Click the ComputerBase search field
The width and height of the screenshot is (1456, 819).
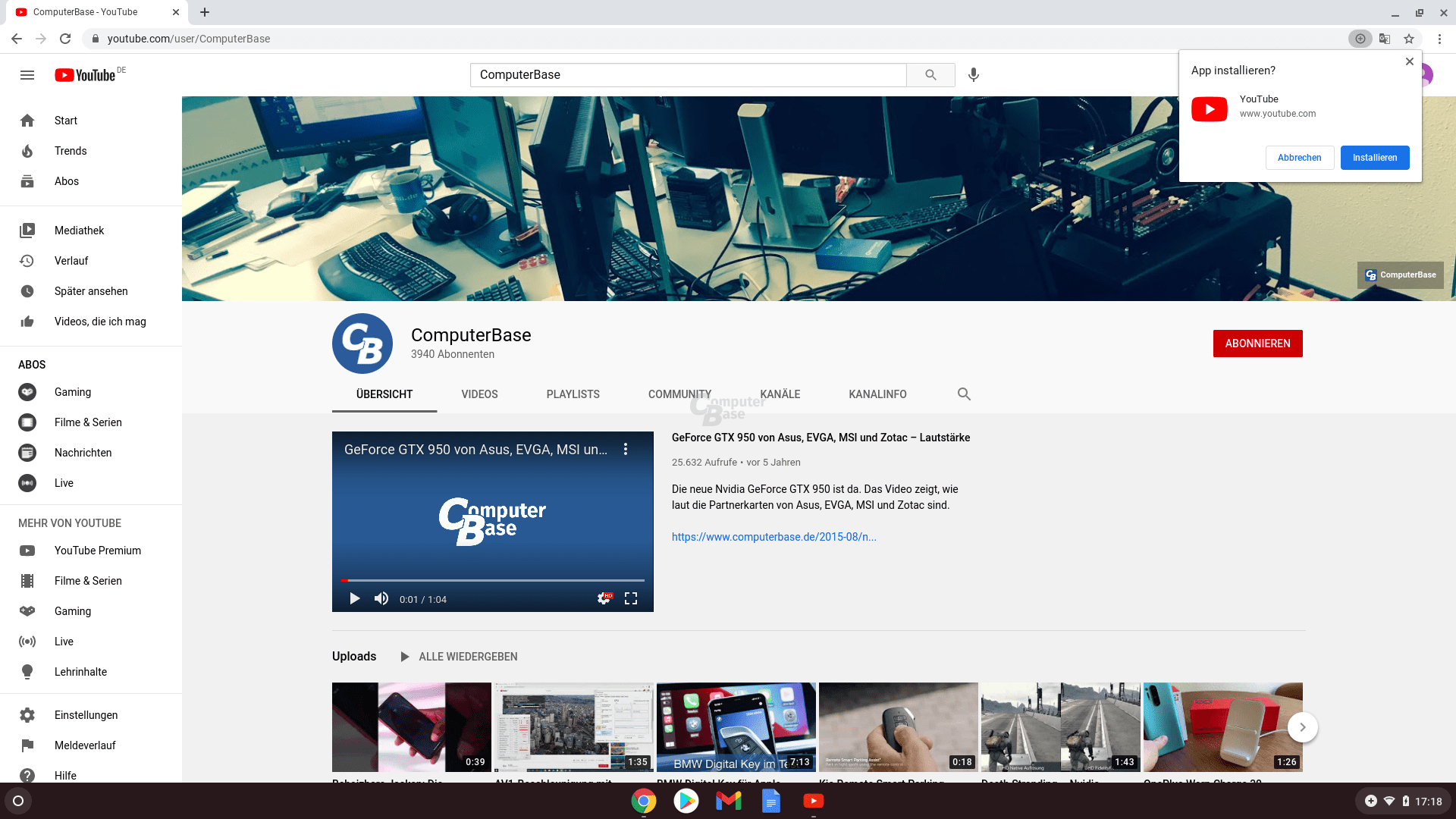tap(688, 75)
